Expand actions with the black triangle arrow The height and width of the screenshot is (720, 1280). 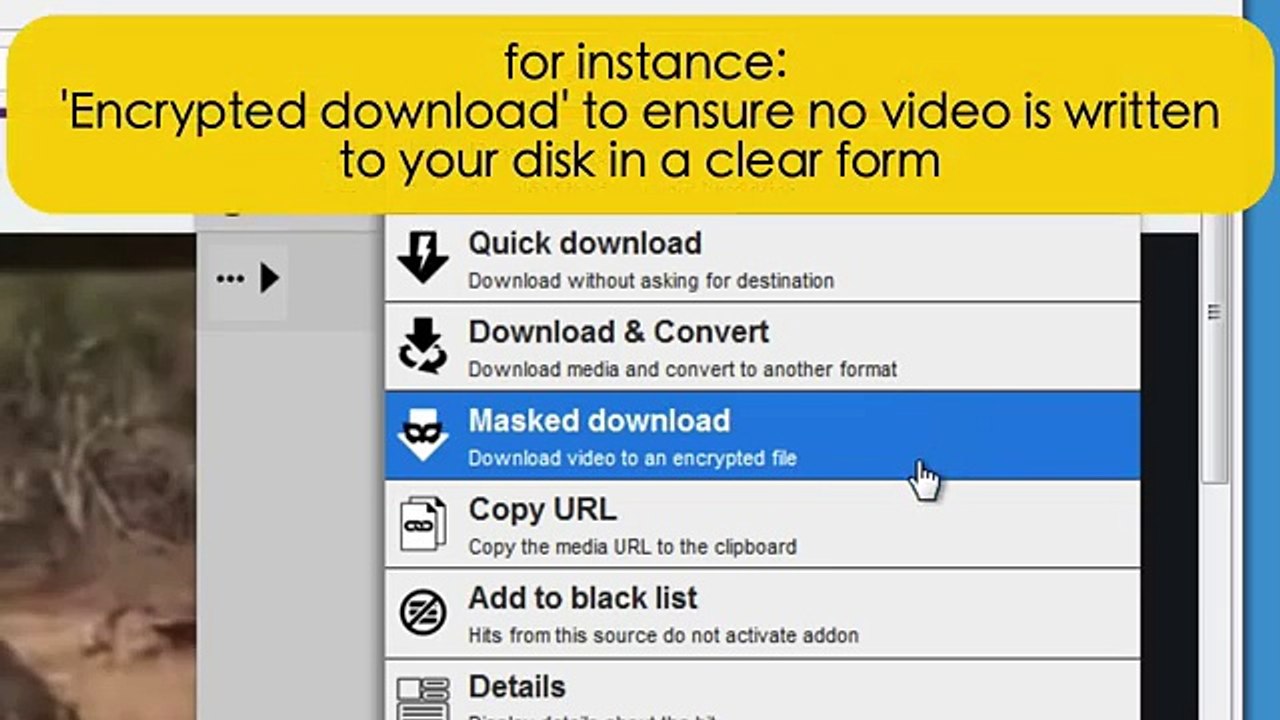[269, 278]
